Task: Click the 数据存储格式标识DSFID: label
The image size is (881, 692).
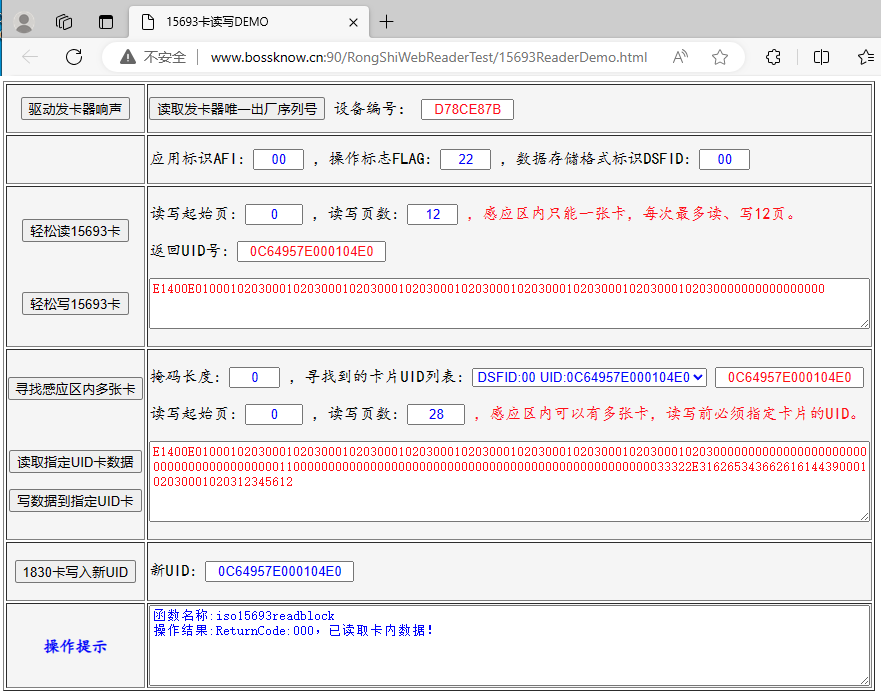Action: [x=603, y=159]
